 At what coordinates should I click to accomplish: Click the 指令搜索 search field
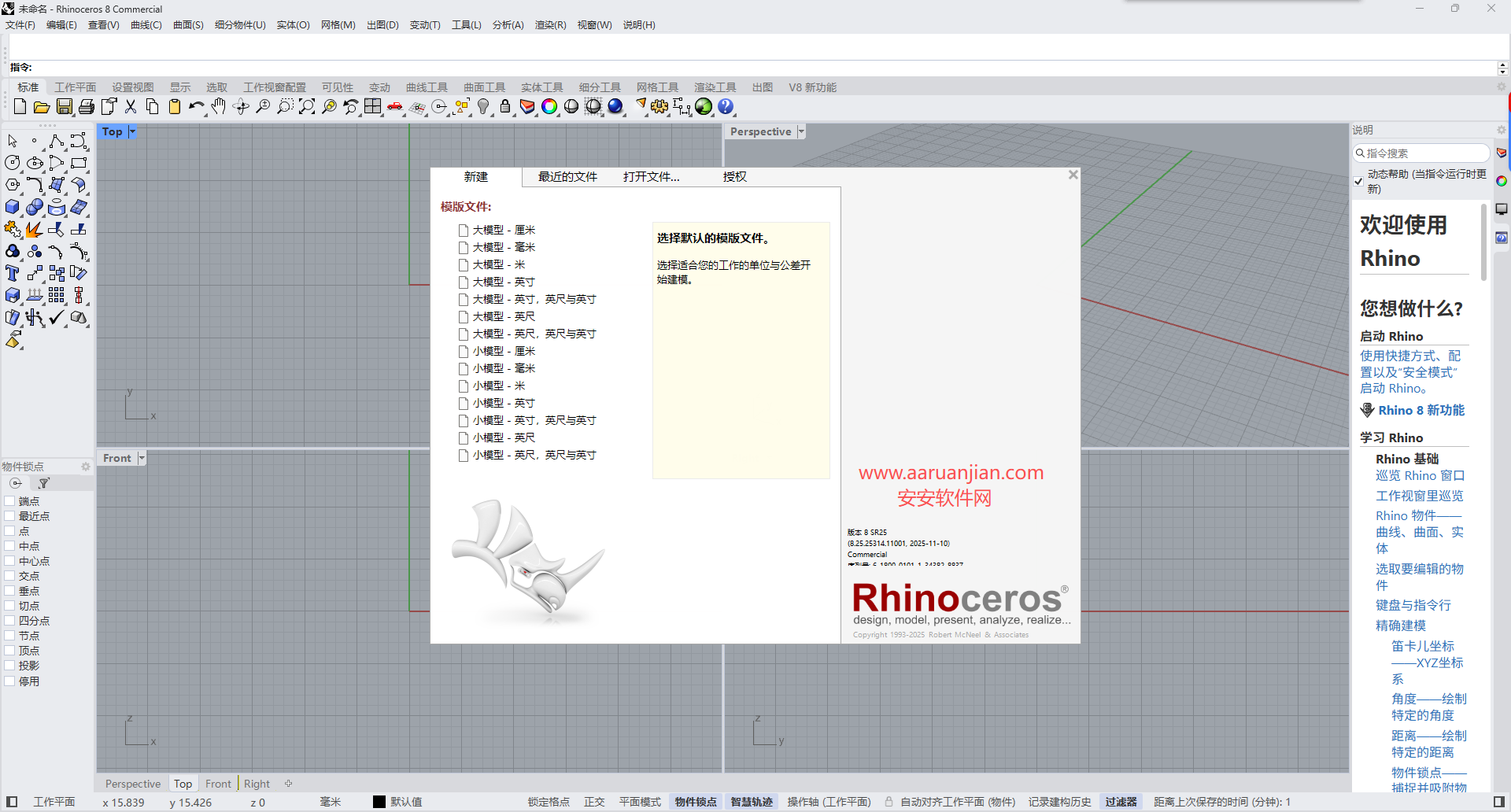point(1420,153)
